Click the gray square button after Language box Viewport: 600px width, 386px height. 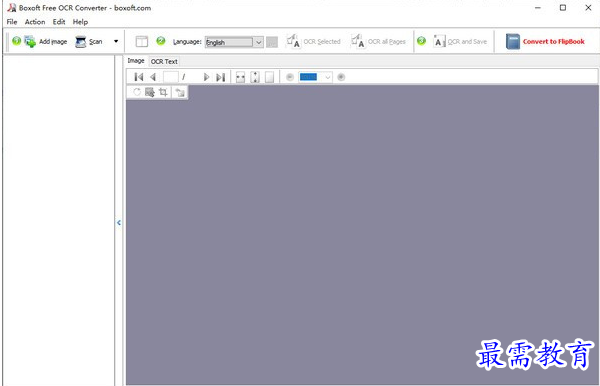[272, 42]
